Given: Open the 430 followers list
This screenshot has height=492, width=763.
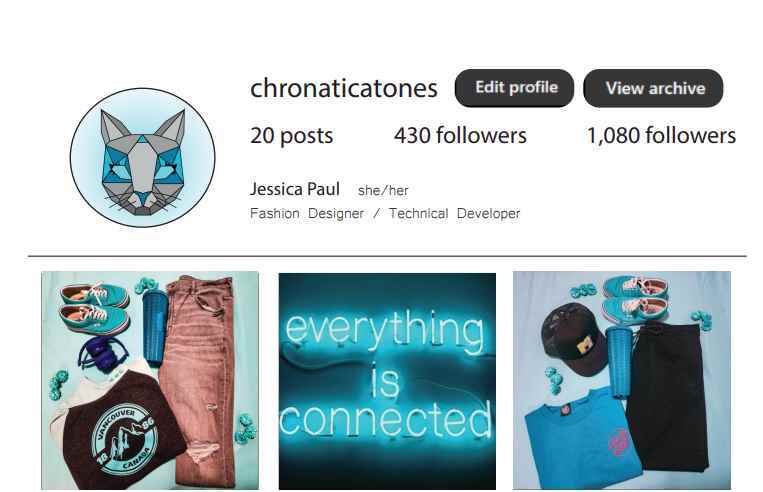Looking at the screenshot, I should pyautogui.click(x=460, y=135).
